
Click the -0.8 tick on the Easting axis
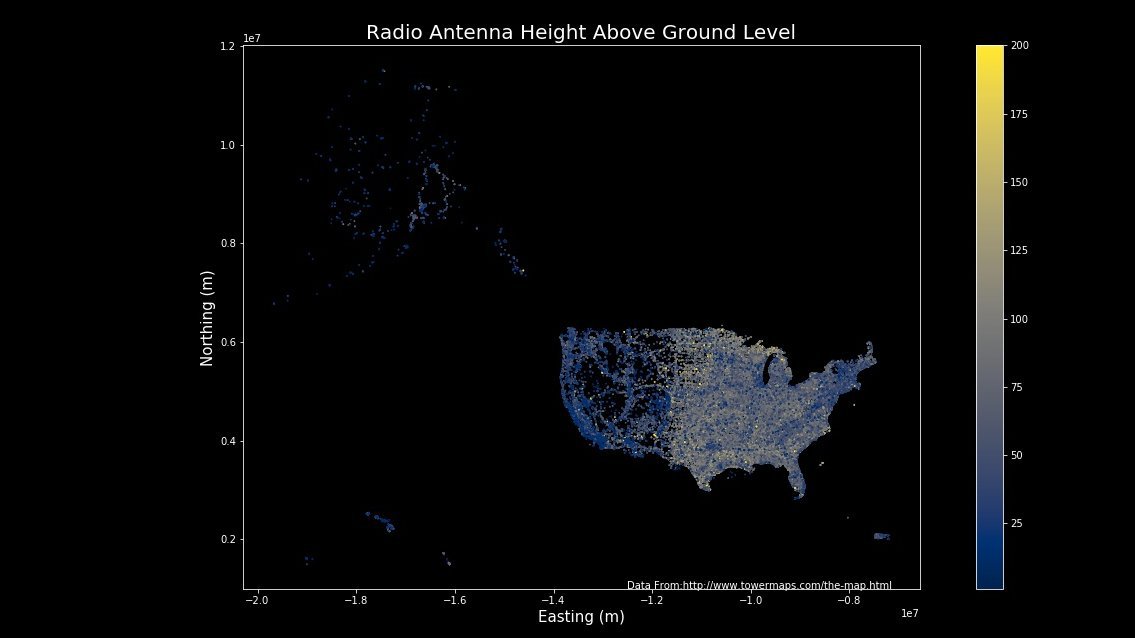point(849,600)
